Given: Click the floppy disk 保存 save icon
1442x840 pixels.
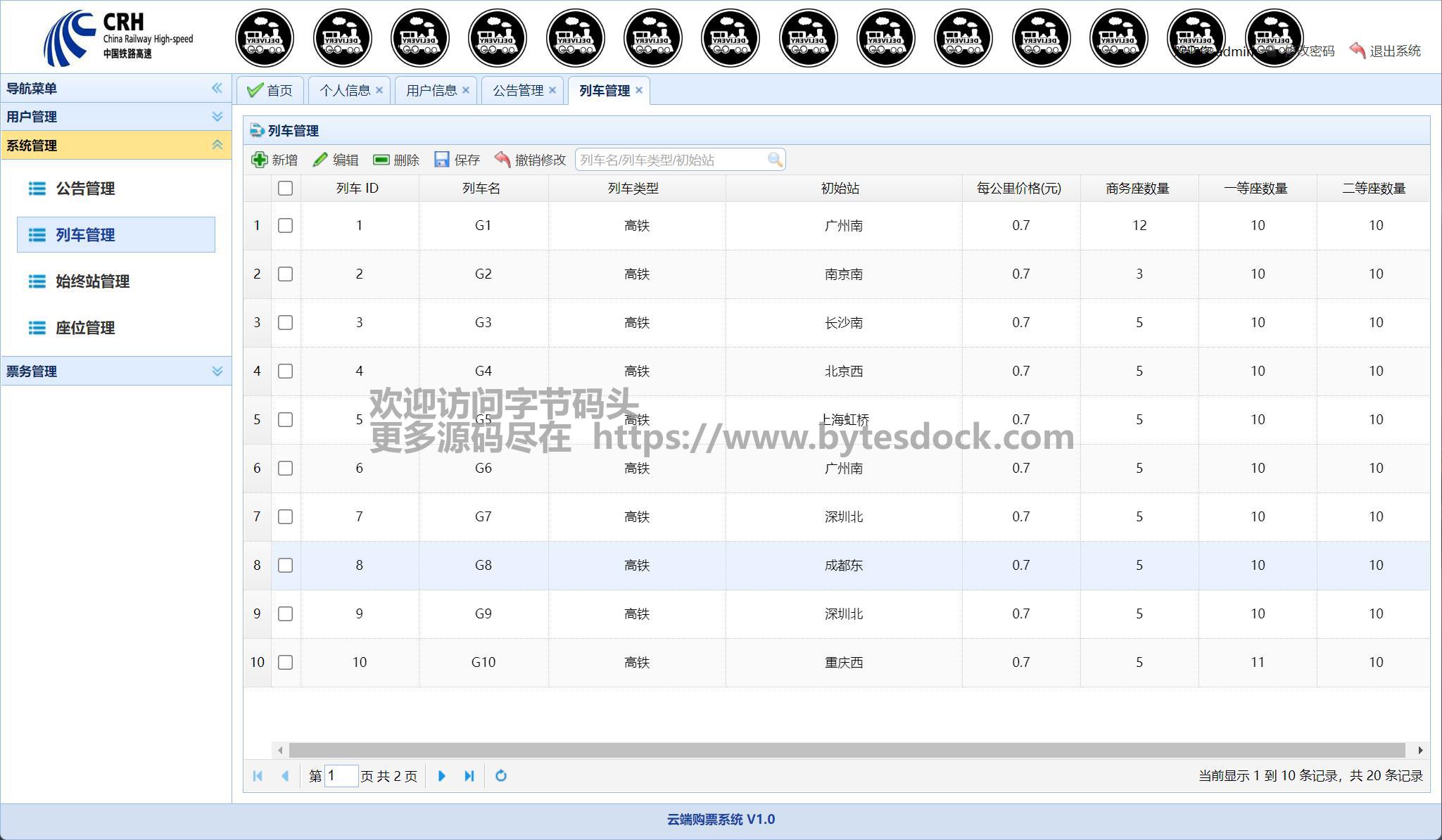Looking at the screenshot, I should (x=441, y=160).
